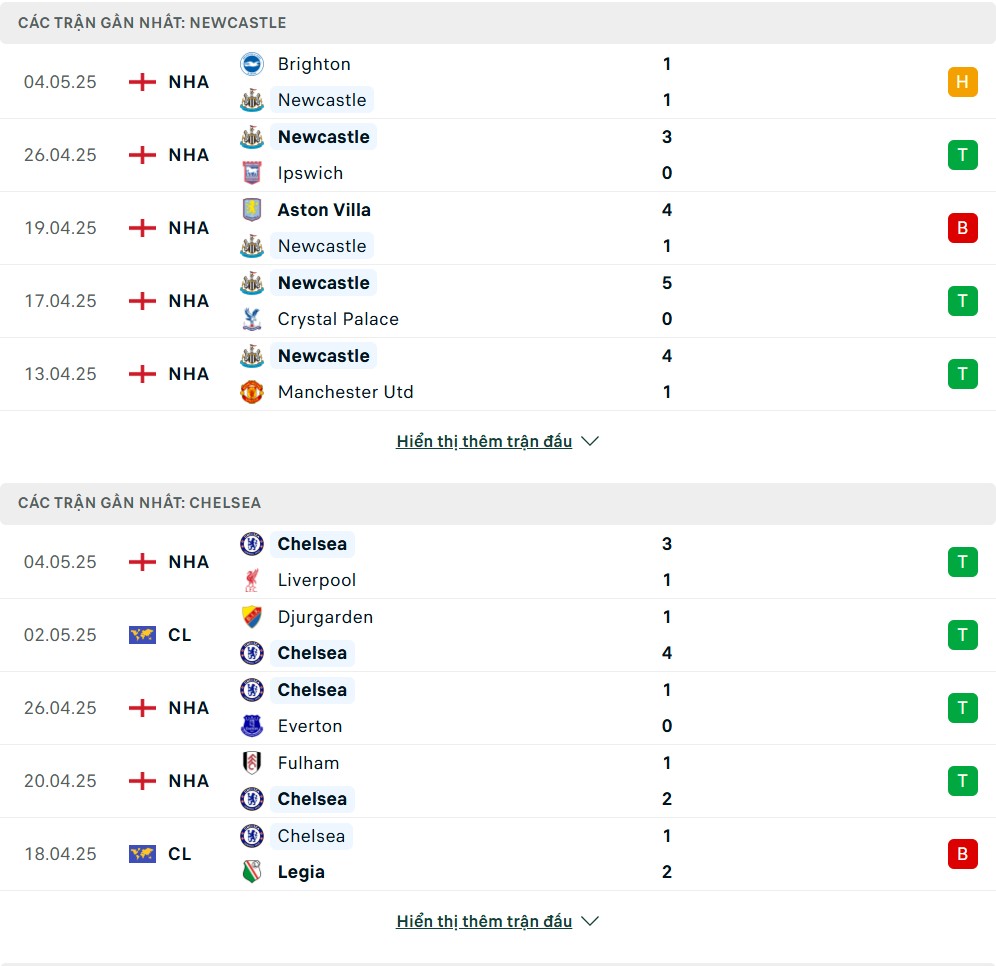Click the Djurgarden crest icon
Viewport: 996px width, 966px height.
click(x=252, y=617)
